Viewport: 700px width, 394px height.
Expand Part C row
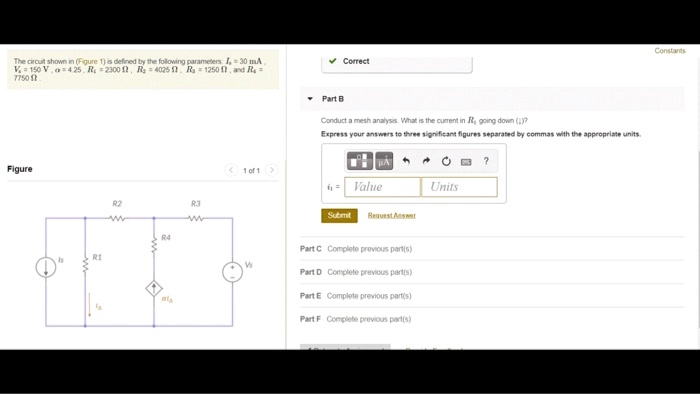point(492,249)
